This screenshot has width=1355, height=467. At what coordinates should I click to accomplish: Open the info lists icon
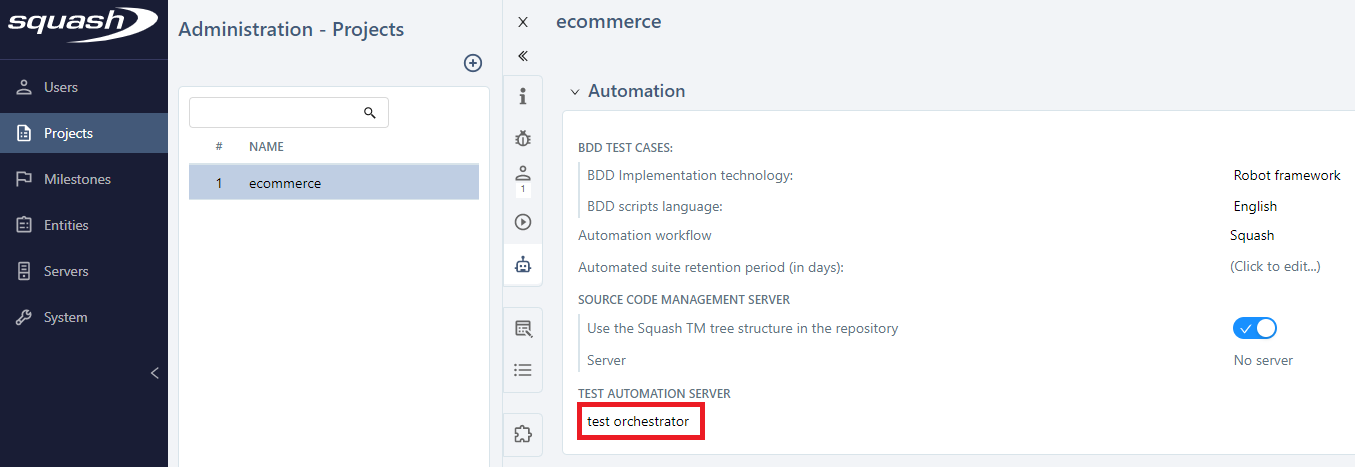tap(522, 370)
